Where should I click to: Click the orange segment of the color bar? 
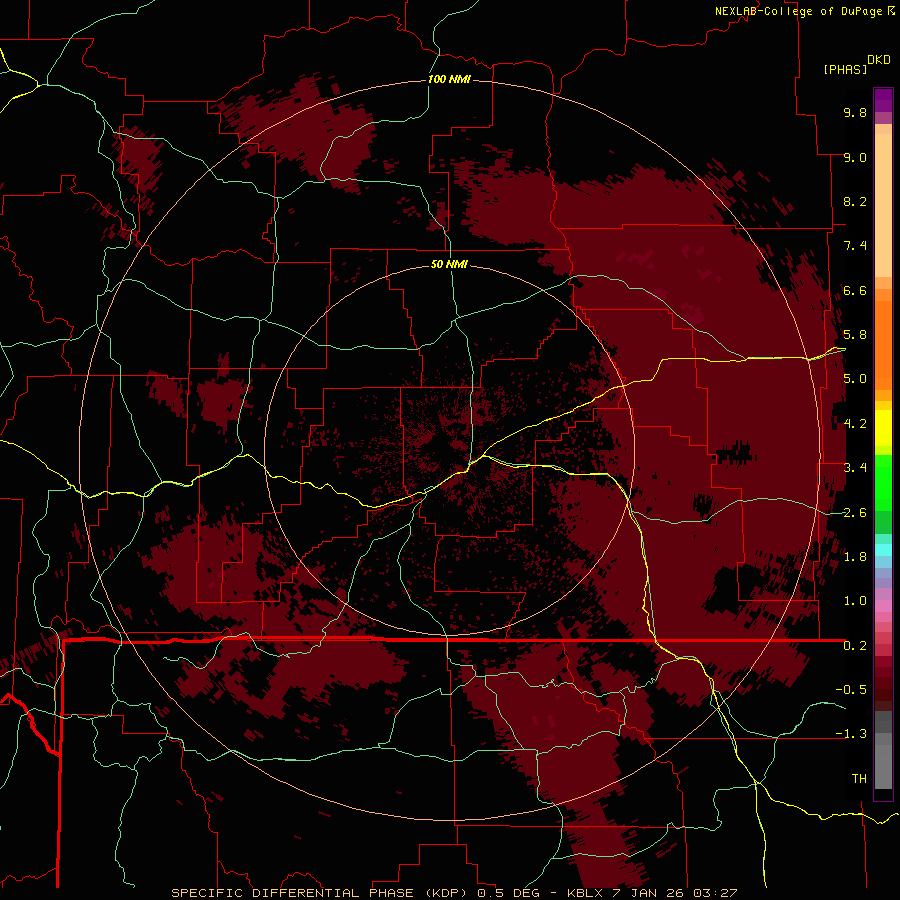click(x=883, y=344)
